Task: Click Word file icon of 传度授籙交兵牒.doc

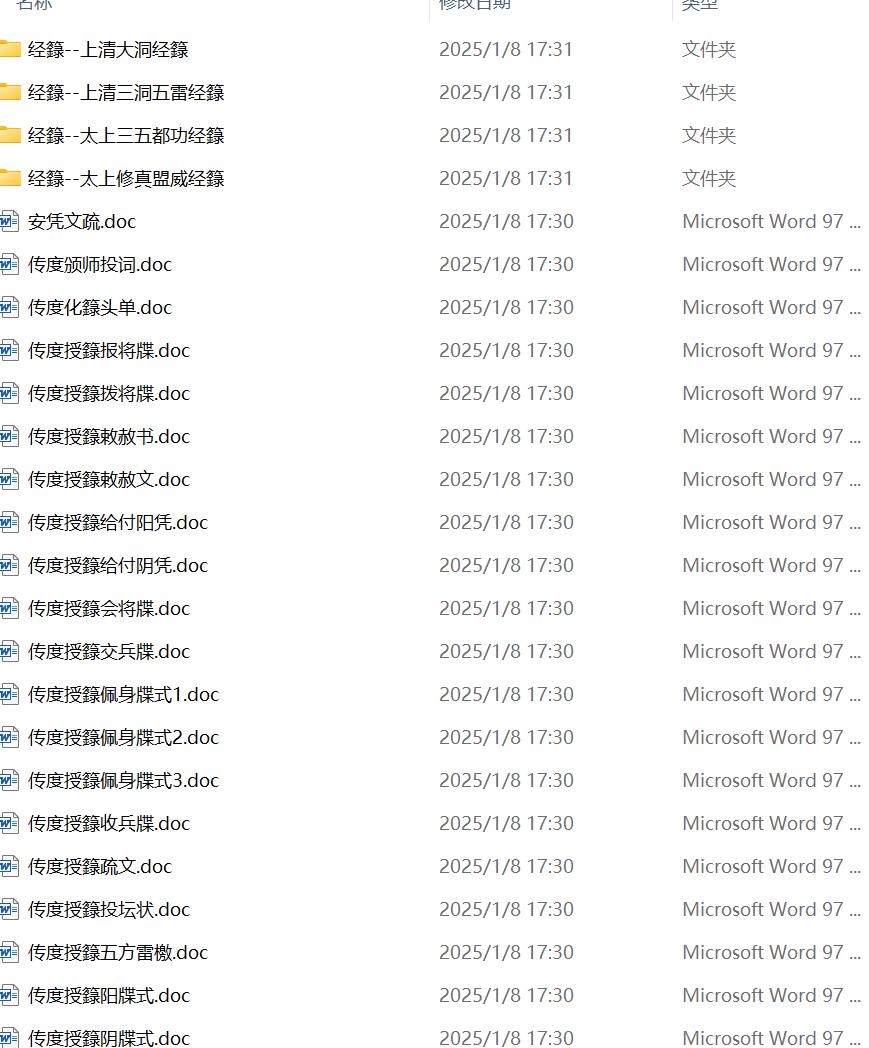Action: tap(10, 651)
